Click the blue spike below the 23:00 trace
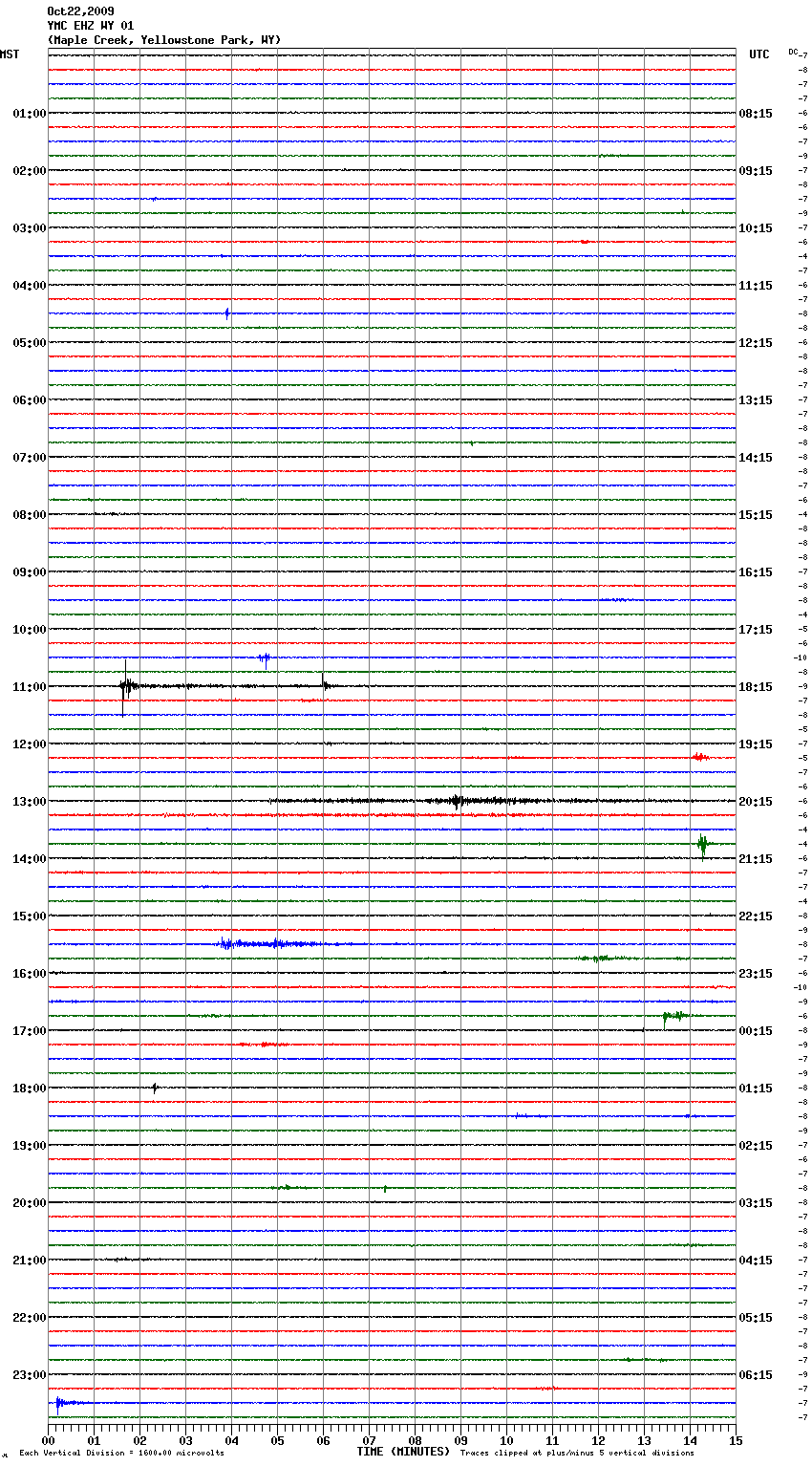812x1466 pixels. click(58, 1403)
